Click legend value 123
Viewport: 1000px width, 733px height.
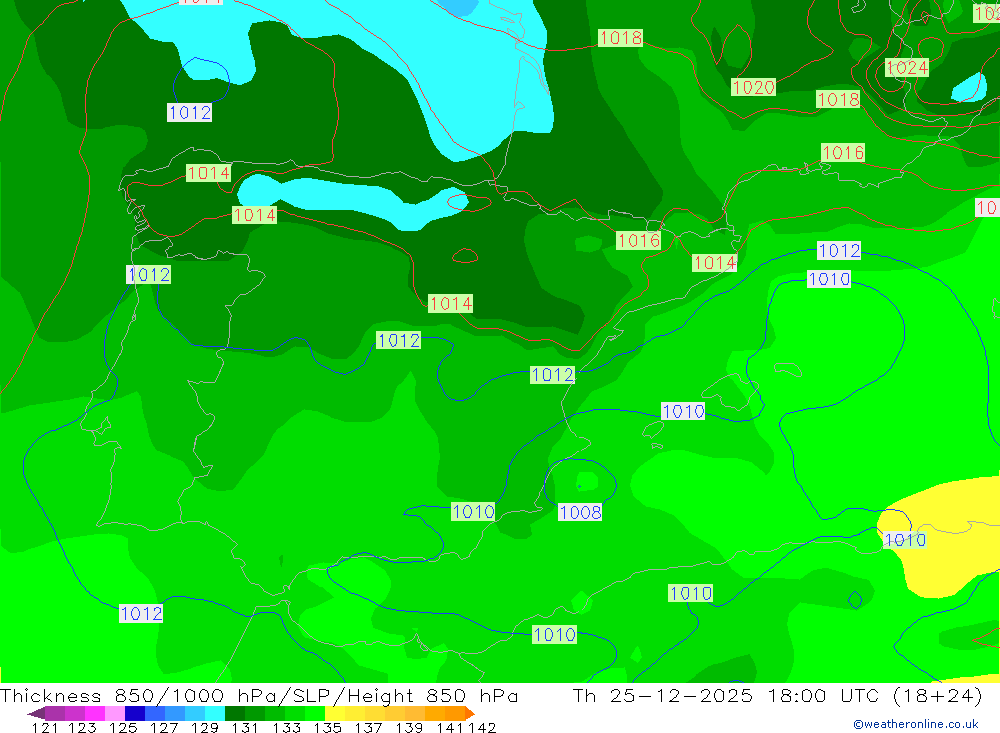tap(82, 727)
